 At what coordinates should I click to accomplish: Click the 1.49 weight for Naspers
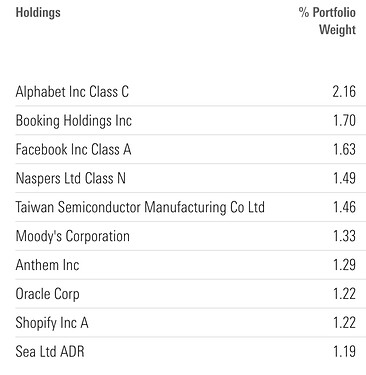click(x=345, y=178)
